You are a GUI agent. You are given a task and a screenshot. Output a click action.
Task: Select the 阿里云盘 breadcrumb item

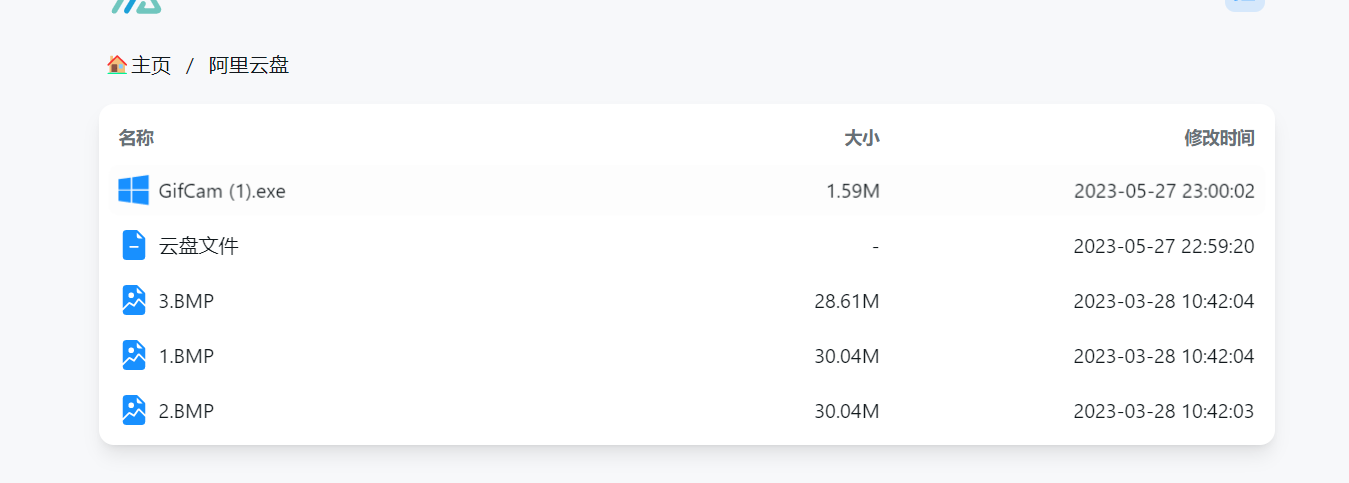pos(249,66)
